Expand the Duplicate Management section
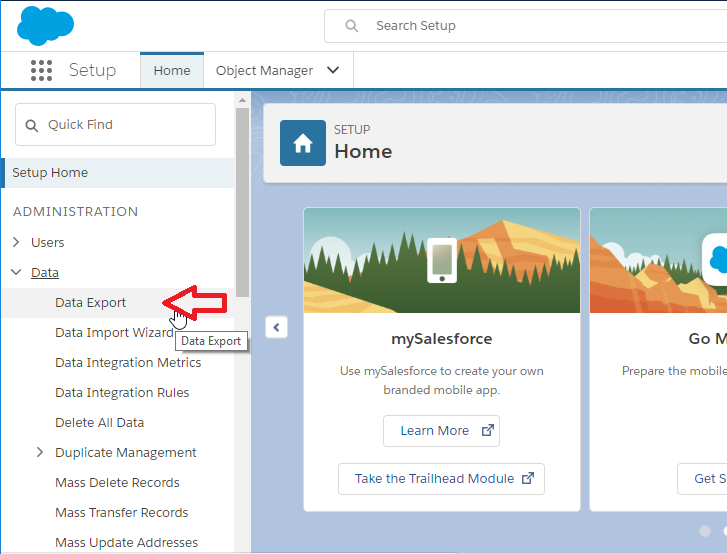727x554 pixels. (40, 452)
